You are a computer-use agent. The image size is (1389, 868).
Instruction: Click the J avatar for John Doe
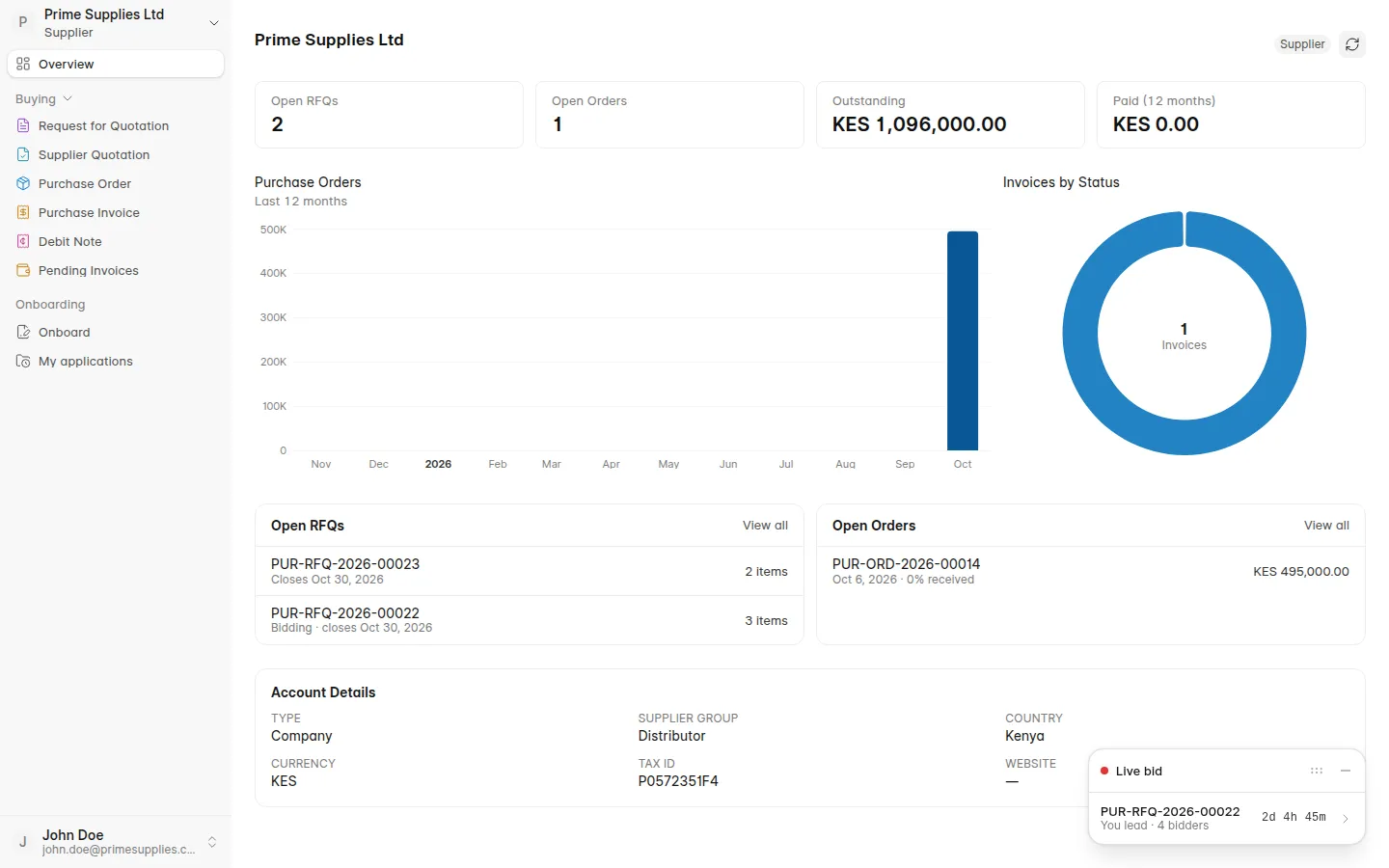coord(23,842)
